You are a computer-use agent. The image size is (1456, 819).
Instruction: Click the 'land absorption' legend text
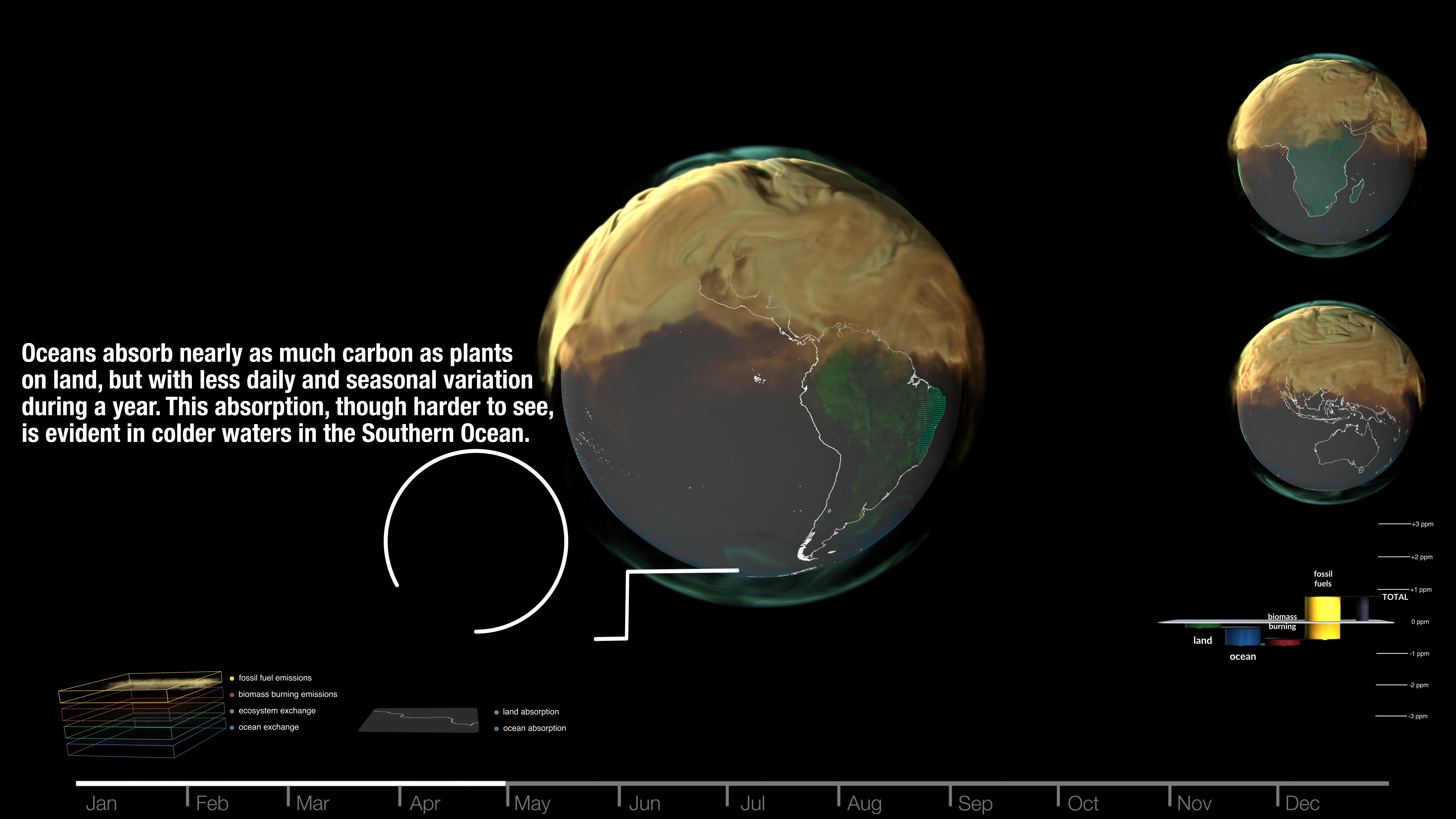531,712
